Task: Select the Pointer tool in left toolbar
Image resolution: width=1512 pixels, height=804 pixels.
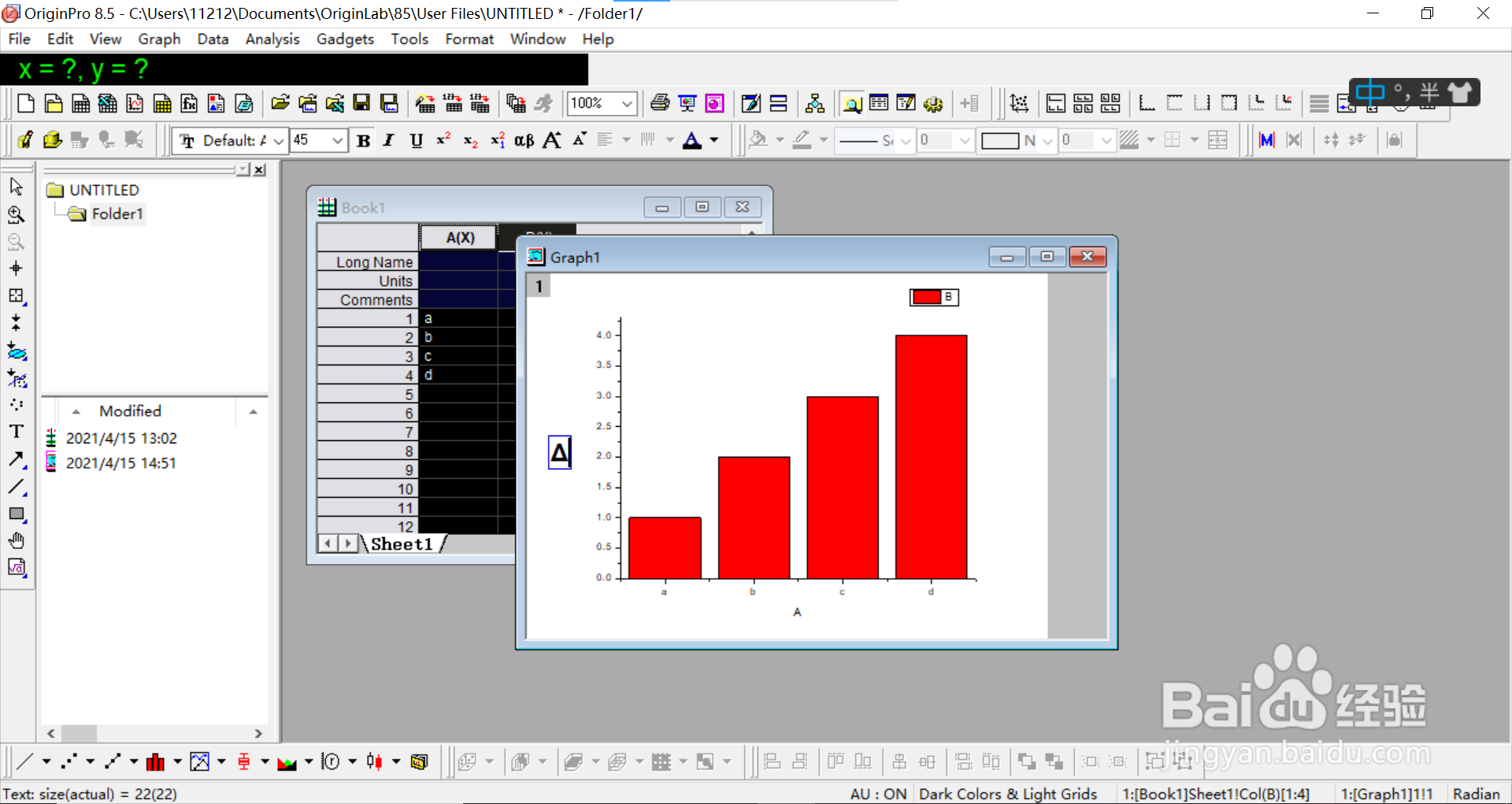Action: click(x=16, y=187)
